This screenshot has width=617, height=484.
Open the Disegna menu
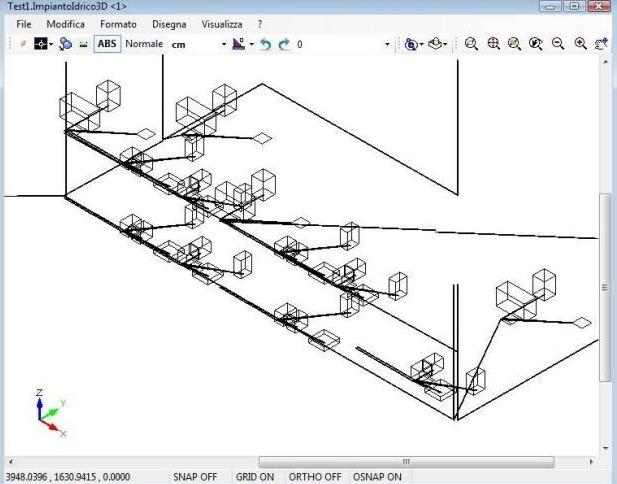click(168, 23)
